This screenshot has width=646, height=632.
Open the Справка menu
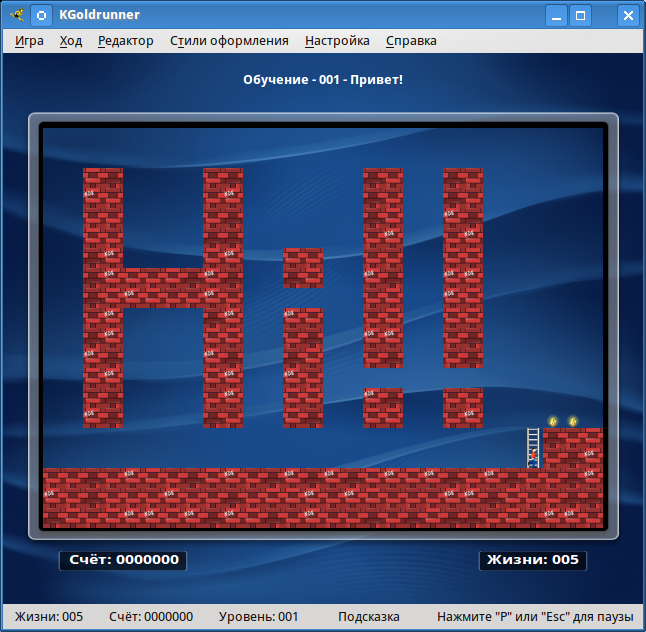click(411, 41)
